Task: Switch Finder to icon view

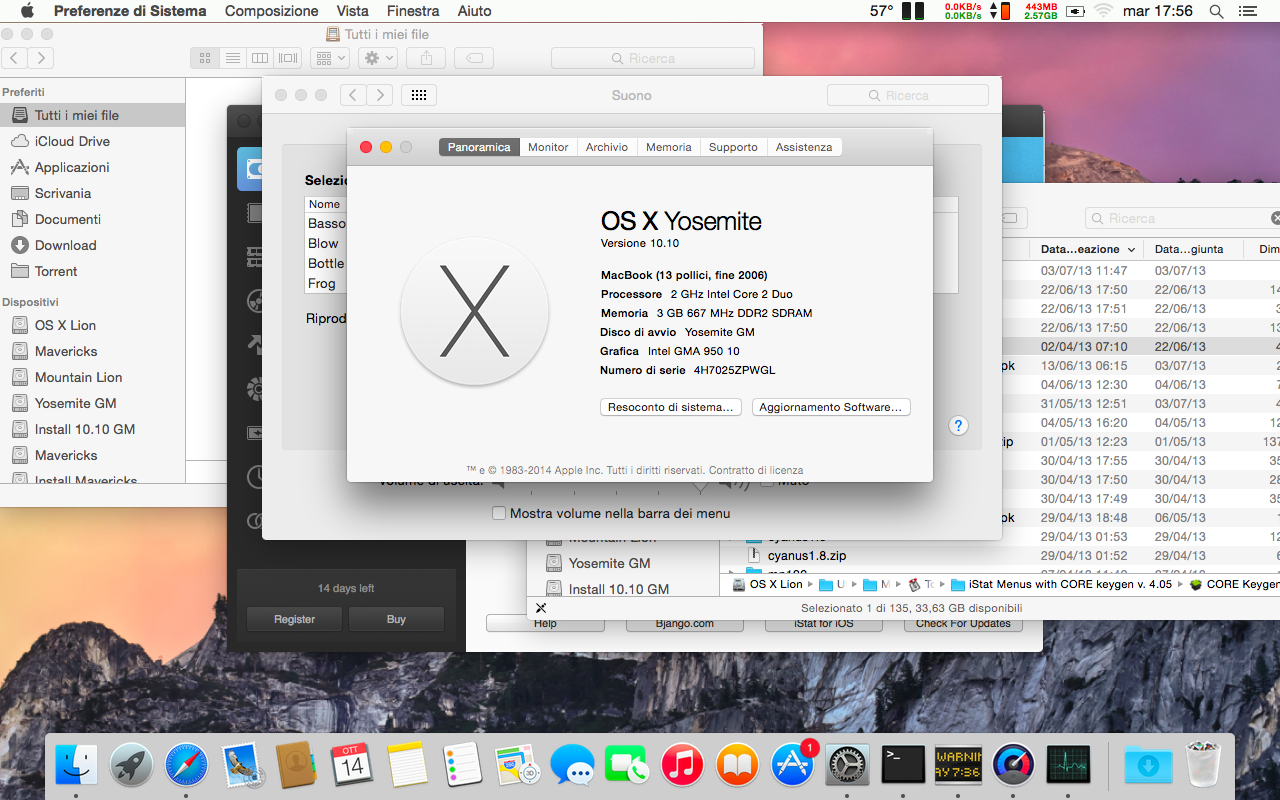Action: click(205, 58)
